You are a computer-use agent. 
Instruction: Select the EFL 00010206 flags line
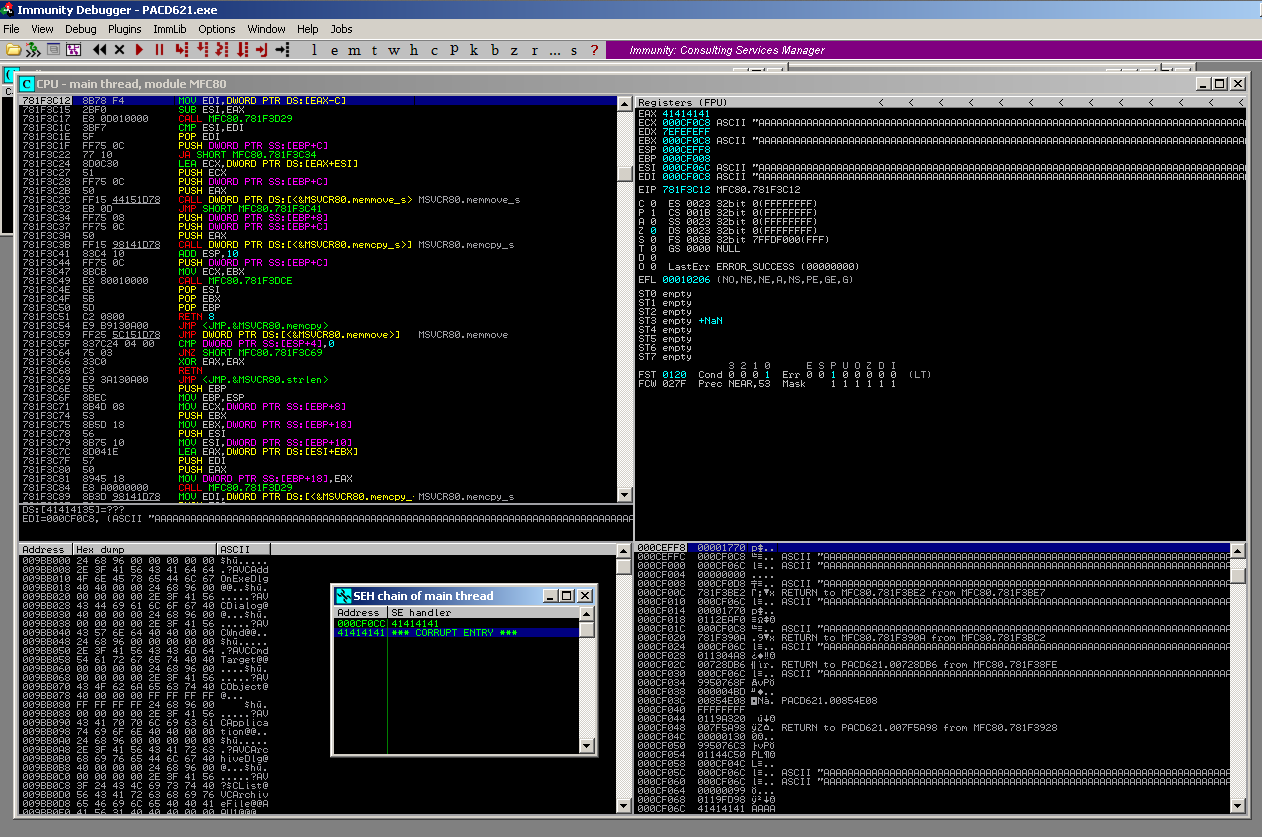(745, 280)
